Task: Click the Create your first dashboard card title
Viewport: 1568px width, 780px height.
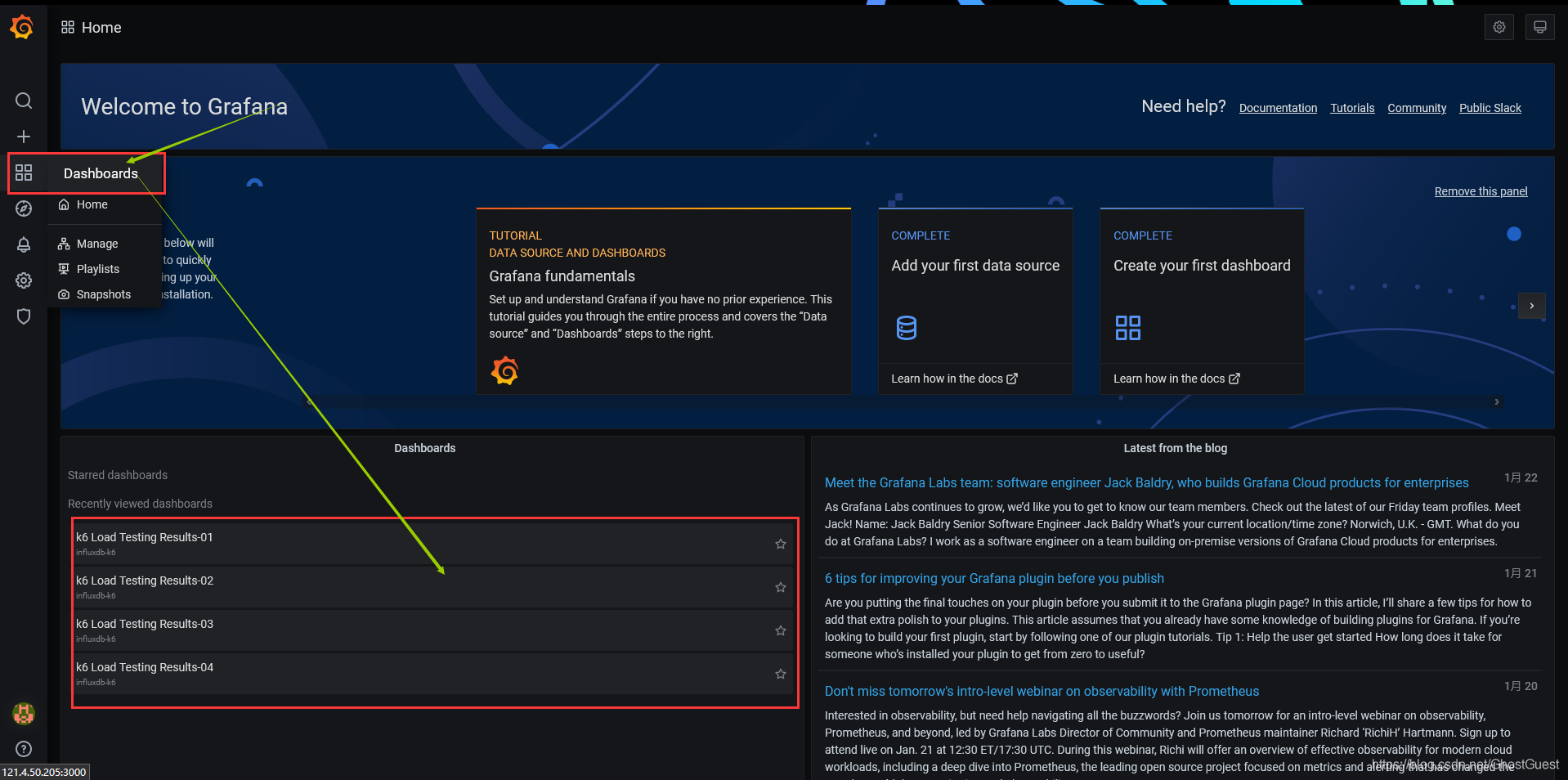Action: coord(1202,266)
